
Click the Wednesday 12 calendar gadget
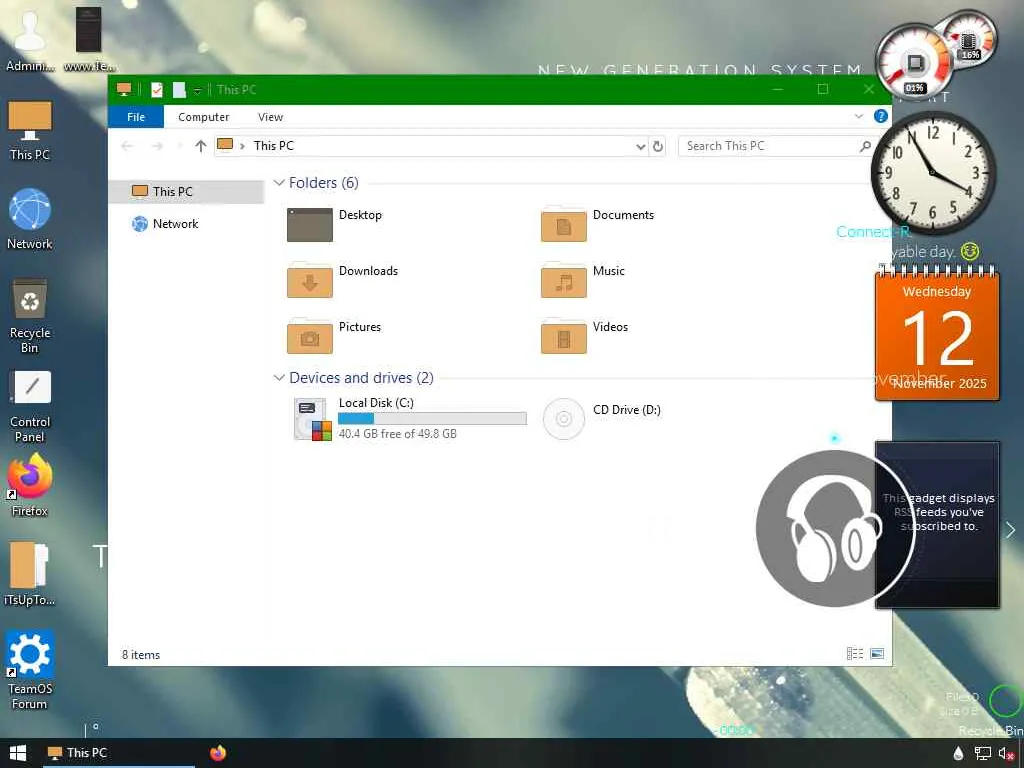click(937, 334)
